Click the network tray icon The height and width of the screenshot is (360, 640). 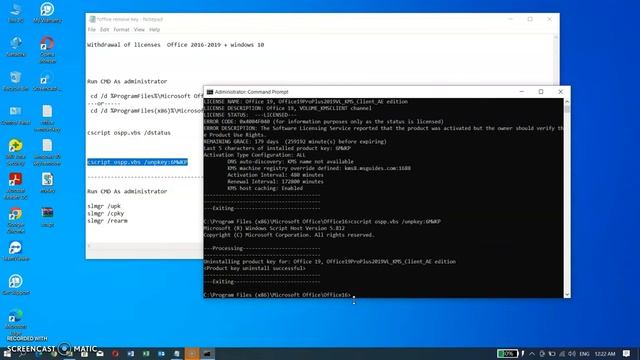tap(562, 353)
